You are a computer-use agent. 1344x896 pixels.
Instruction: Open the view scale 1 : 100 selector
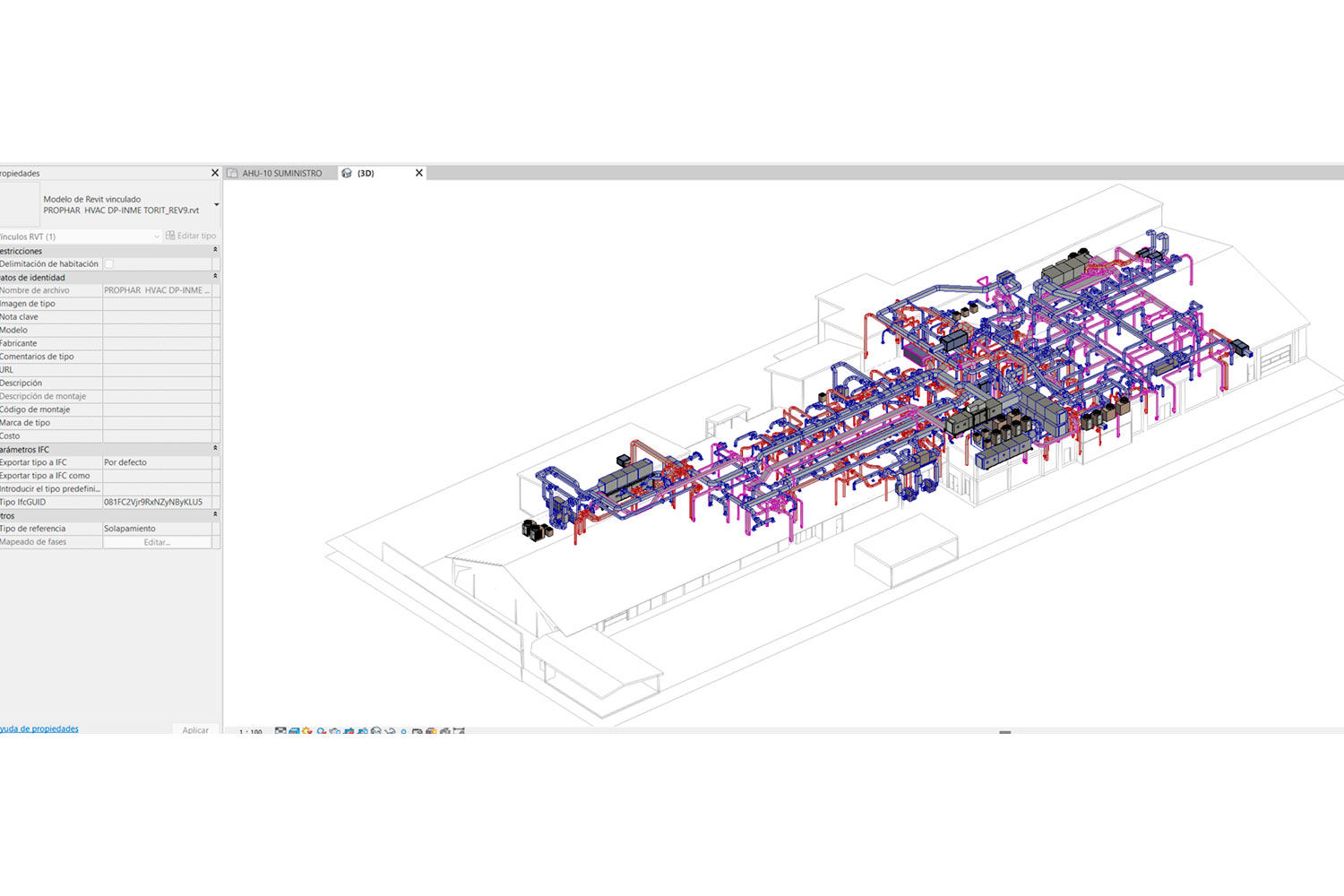pyautogui.click(x=251, y=732)
